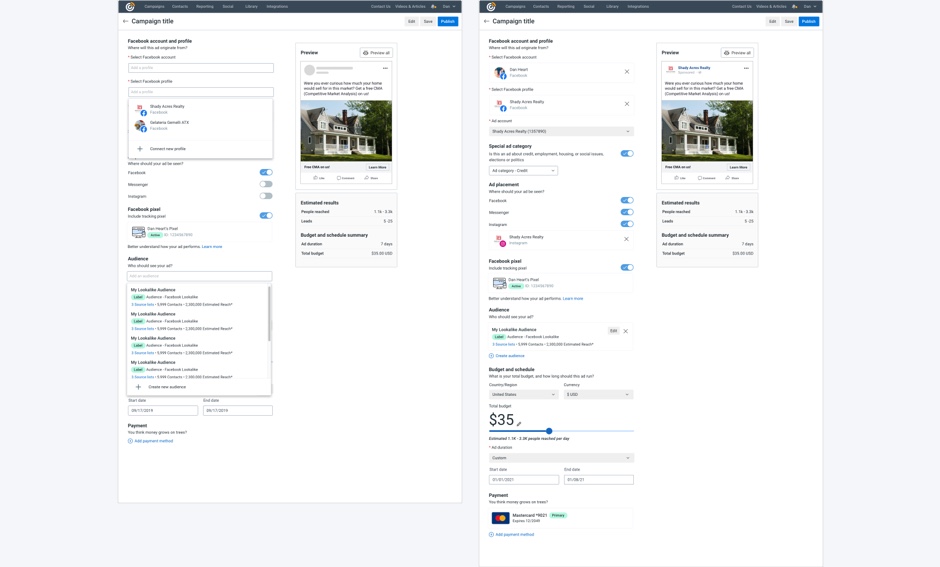The width and height of the screenshot is (940, 567).
Task: Click the audience dropdown scrollbar in left mockup
Action: click(269, 314)
